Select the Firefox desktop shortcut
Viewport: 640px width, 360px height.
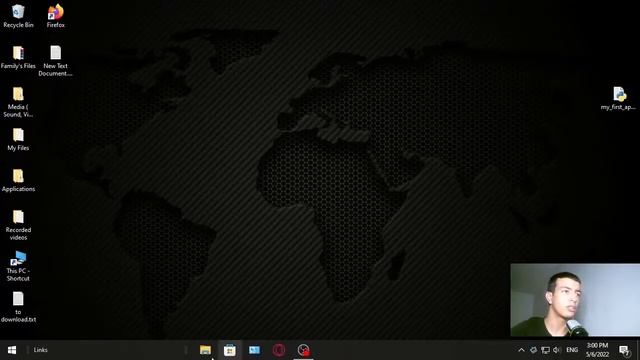[x=56, y=16]
